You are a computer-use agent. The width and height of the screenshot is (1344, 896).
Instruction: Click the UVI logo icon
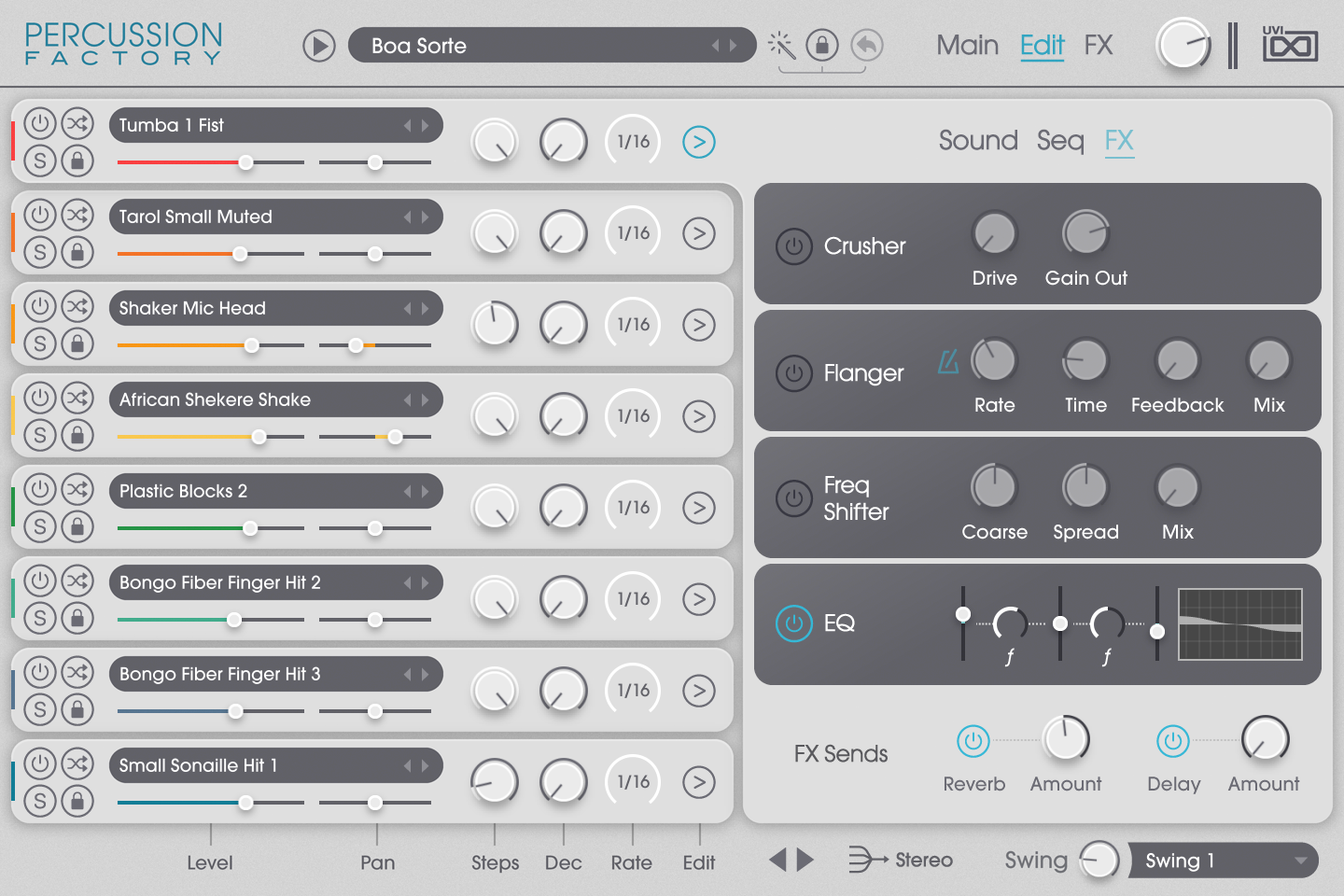(1290, 45)
